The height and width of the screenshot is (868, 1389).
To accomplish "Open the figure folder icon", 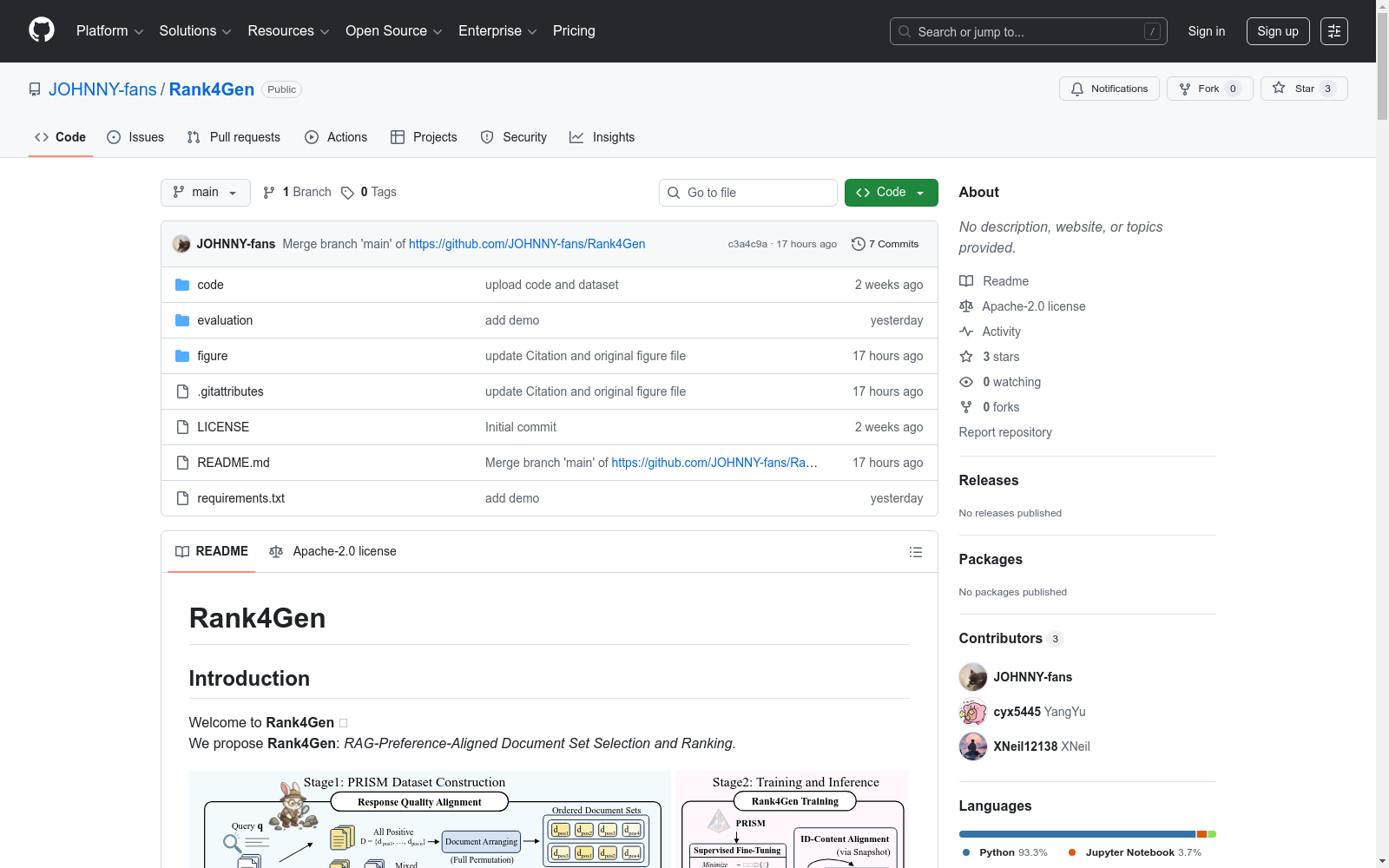I will click(182, 356).
